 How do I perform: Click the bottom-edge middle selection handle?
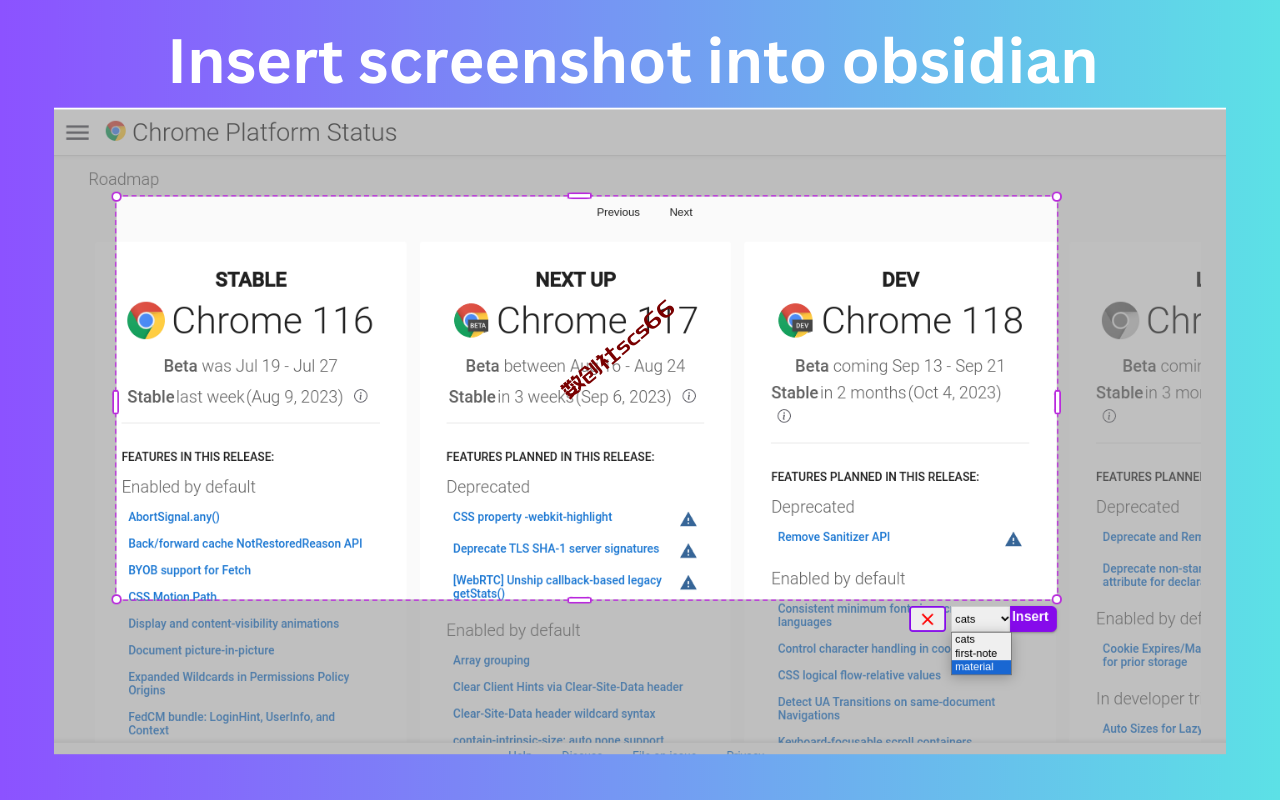(x=580, y=600)
